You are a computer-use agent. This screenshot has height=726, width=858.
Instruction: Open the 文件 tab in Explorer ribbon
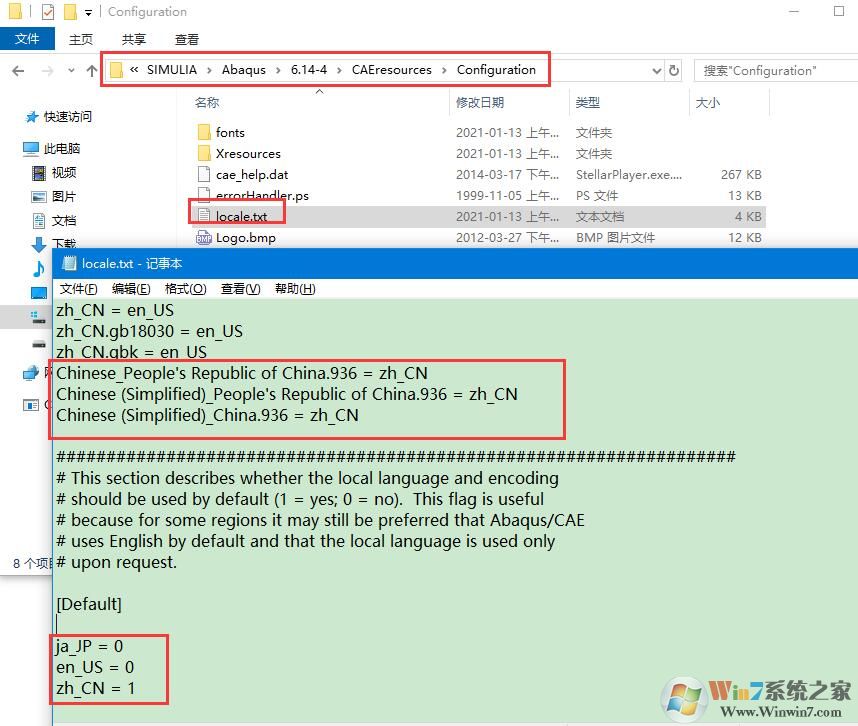point(27,39)
